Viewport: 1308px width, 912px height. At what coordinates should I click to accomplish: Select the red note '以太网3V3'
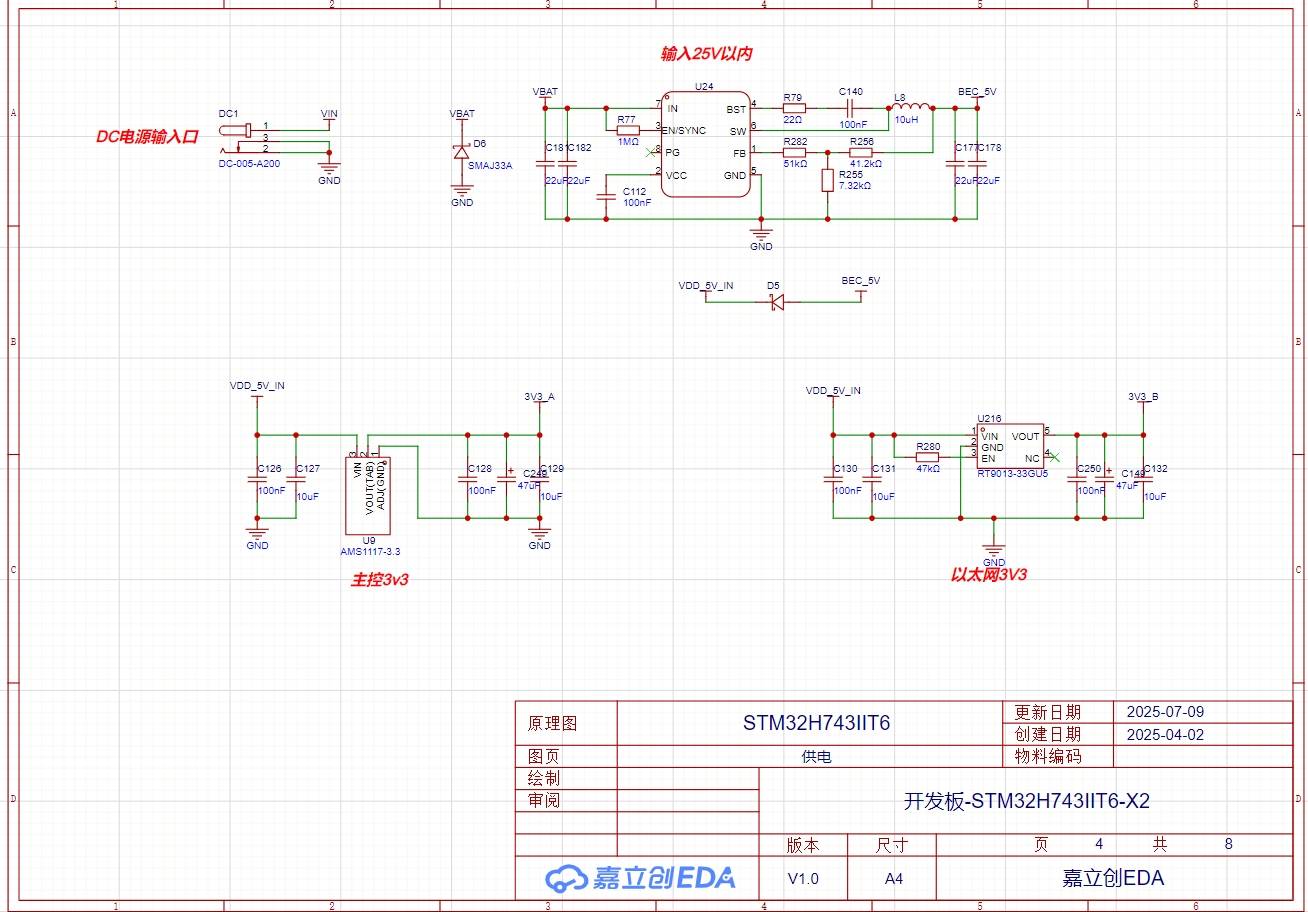click(989, 575)
